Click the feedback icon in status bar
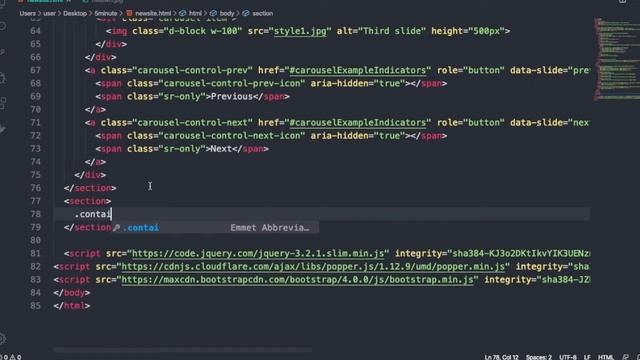This screenshot has height=360, width=640. 625,357
